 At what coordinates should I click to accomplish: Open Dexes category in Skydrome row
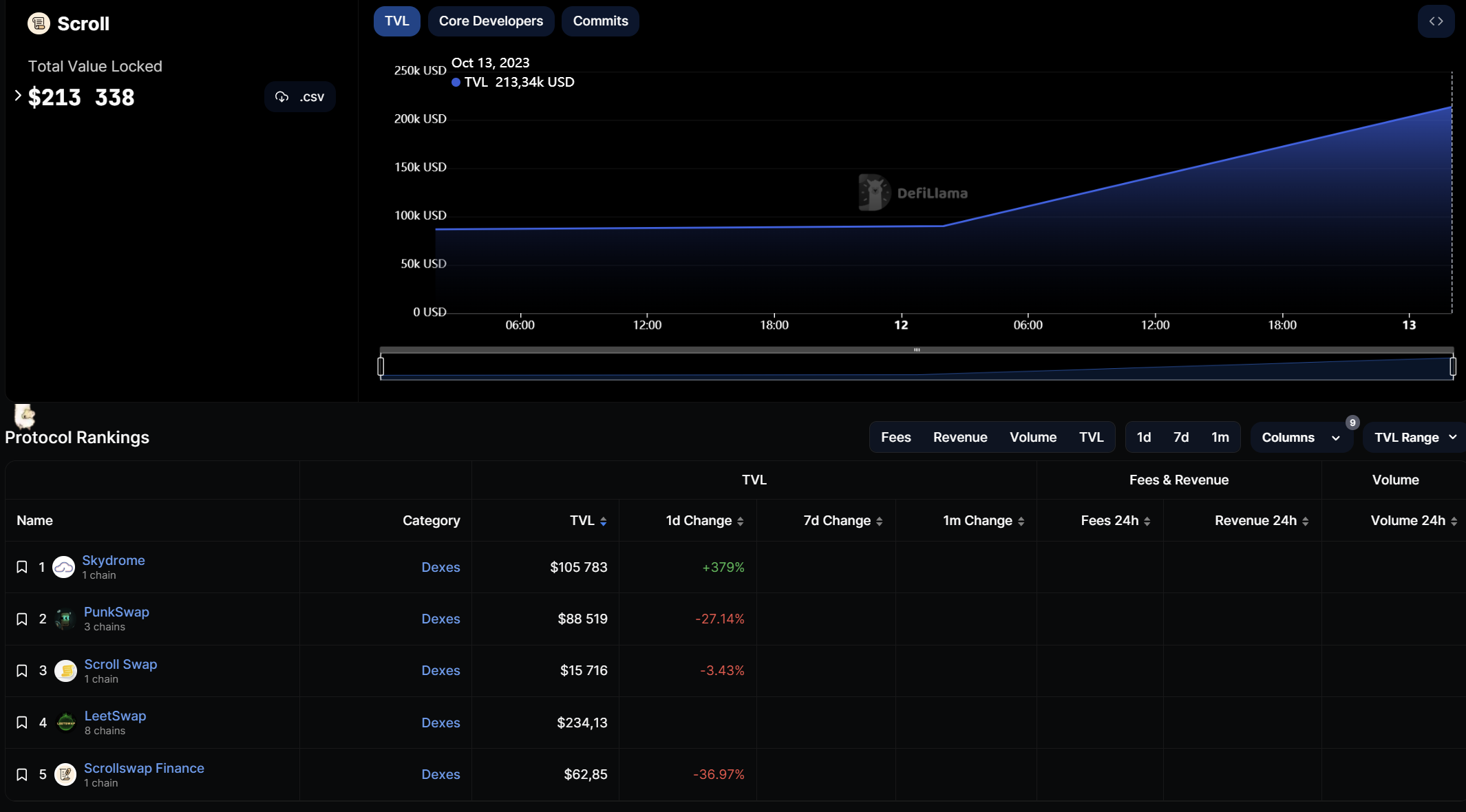point(440,567)
